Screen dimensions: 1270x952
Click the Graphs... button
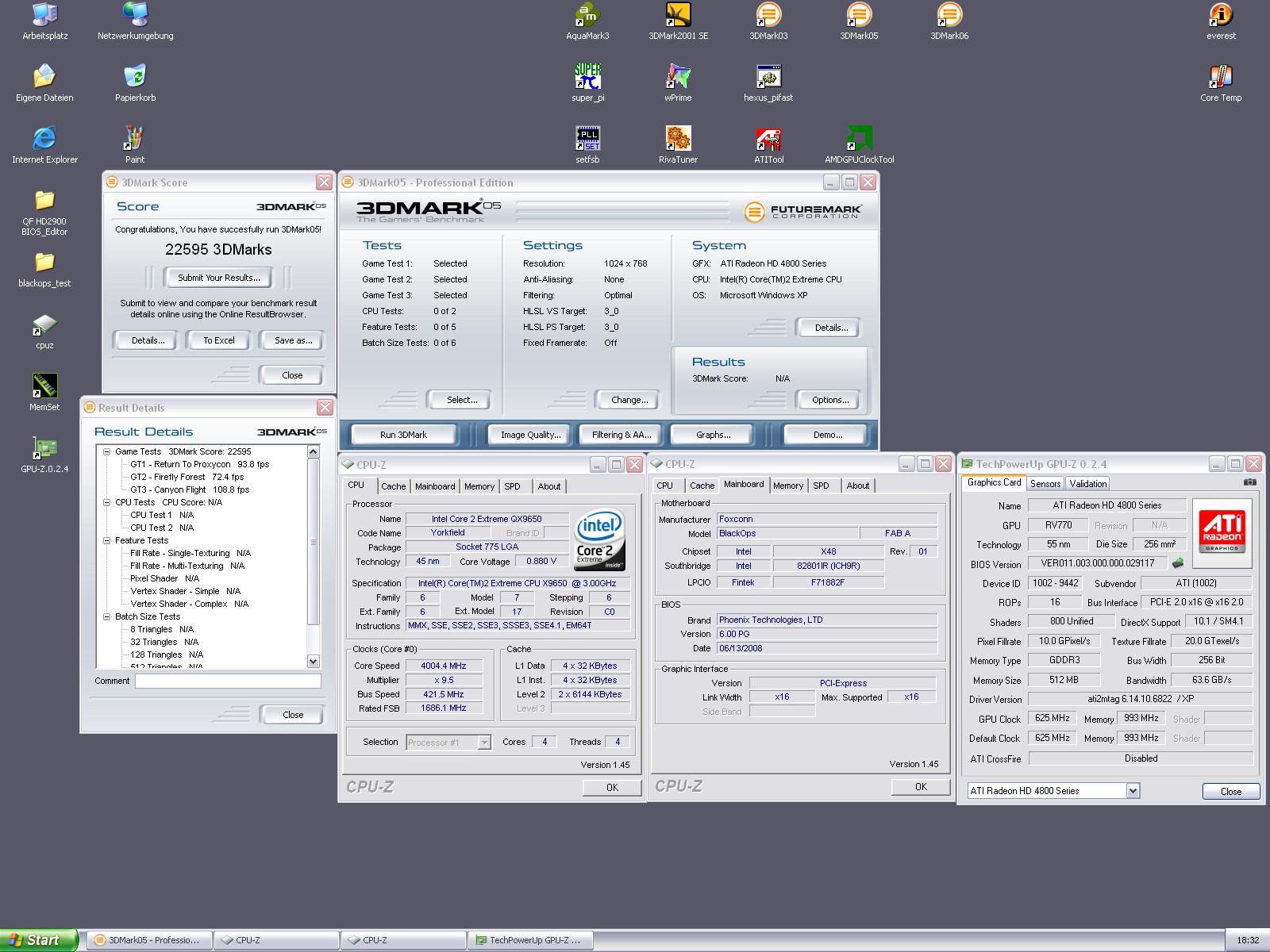coord(713,435)
